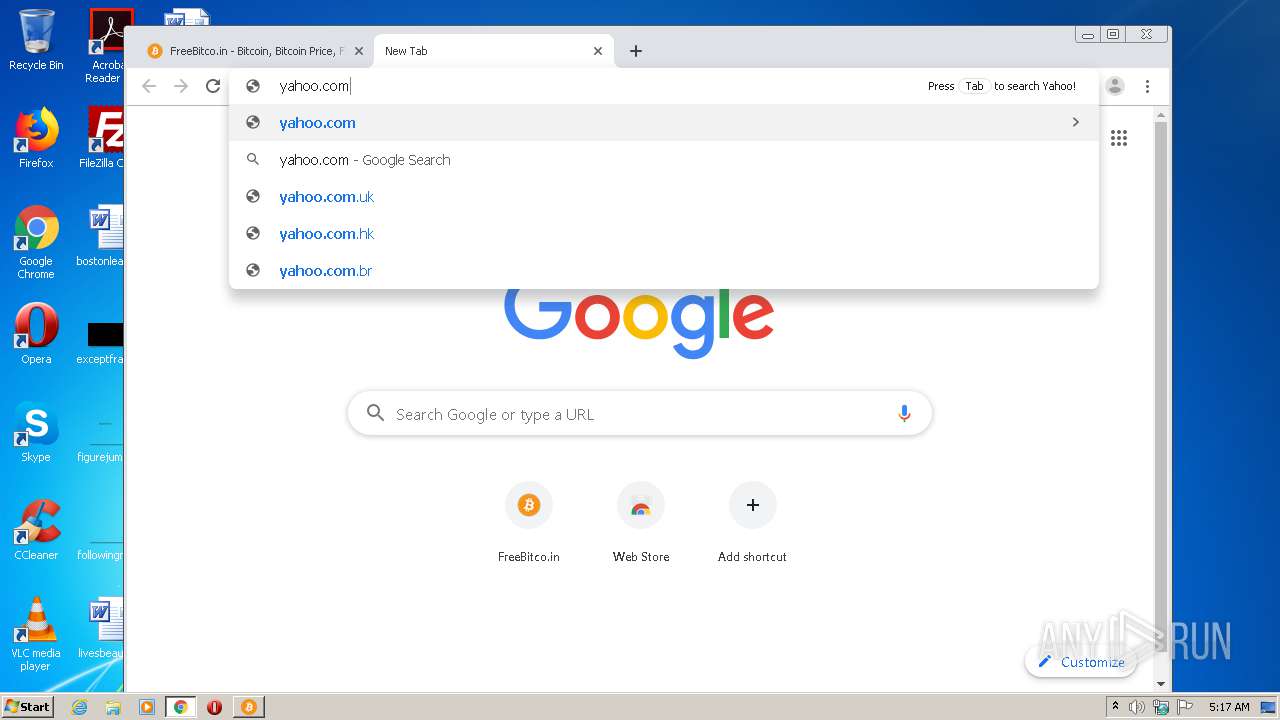Open the Customize button

[1081, 662]
